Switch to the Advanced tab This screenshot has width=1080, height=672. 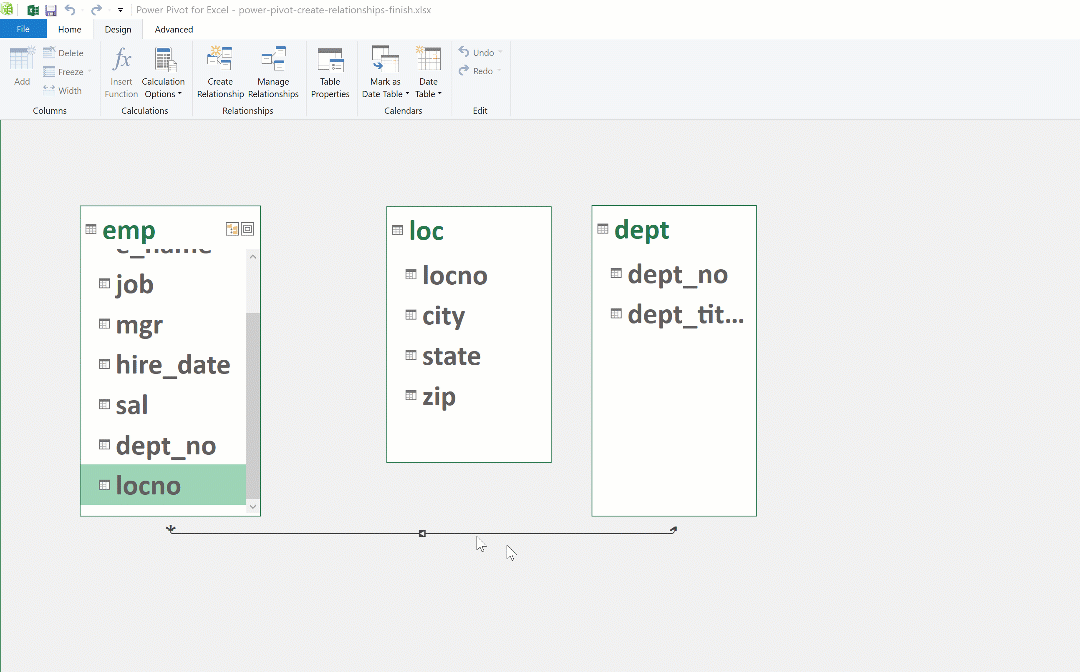coord(173,29)
